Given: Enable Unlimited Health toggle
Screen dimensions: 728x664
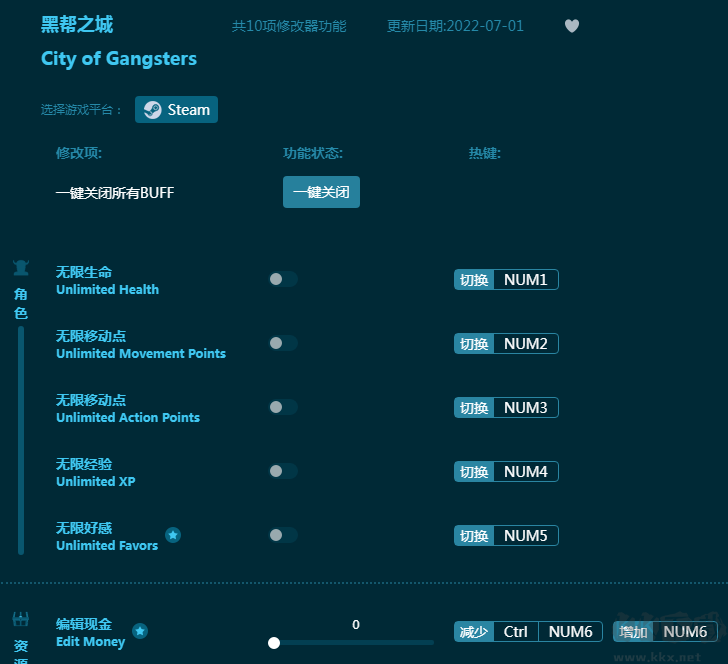Looking at the screenshot, I should 283,279.
